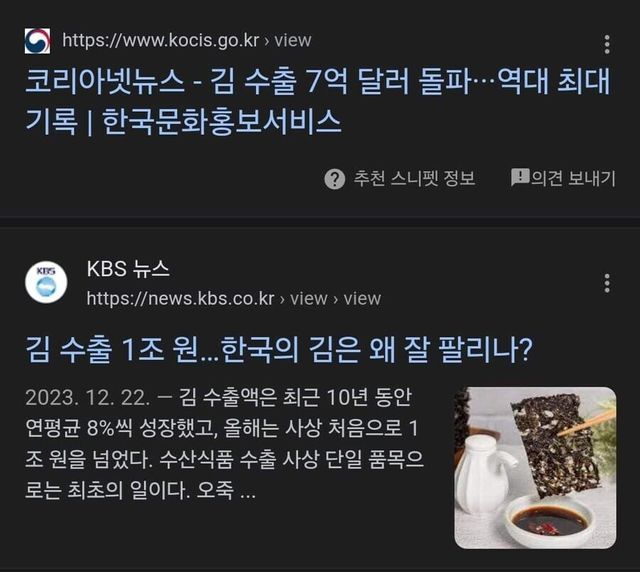Open the 코리아넷뉴스 김 수출 7억 달러 돌파 headline

(318, 101)
